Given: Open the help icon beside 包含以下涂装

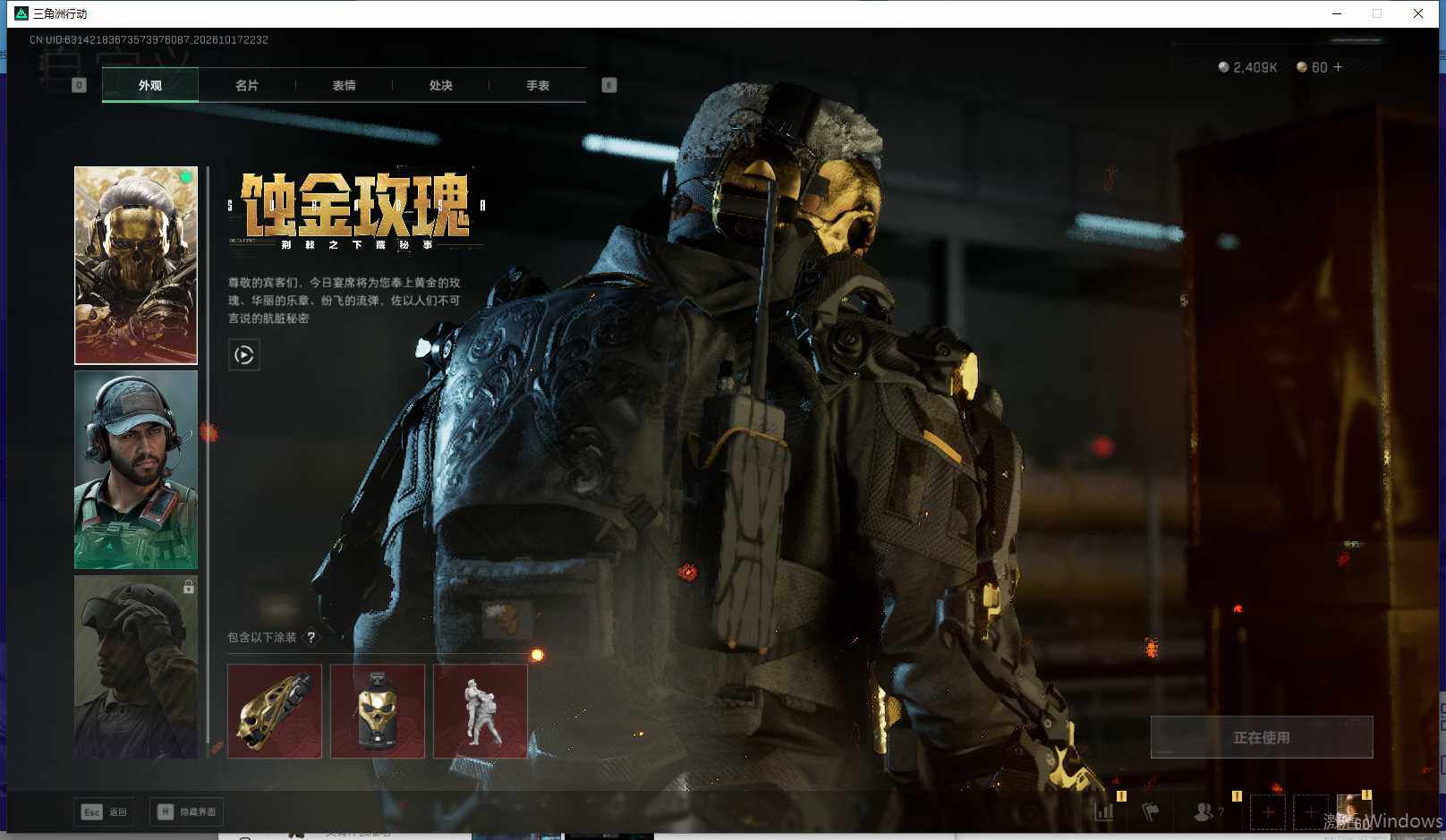Looking at the screenshot, I should pos(311,637).
